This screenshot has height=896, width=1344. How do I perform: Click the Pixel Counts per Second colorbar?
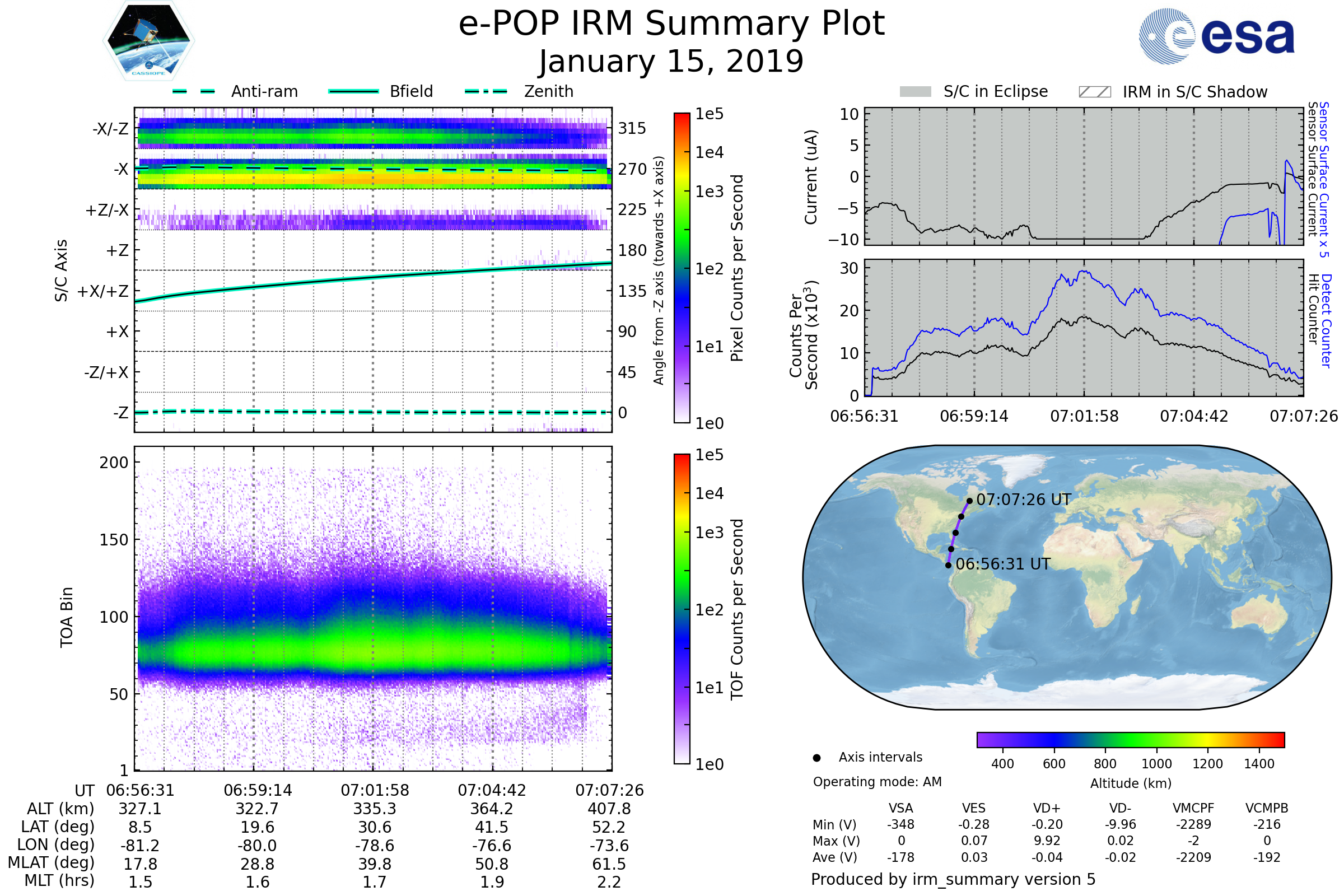coord(682,268)
